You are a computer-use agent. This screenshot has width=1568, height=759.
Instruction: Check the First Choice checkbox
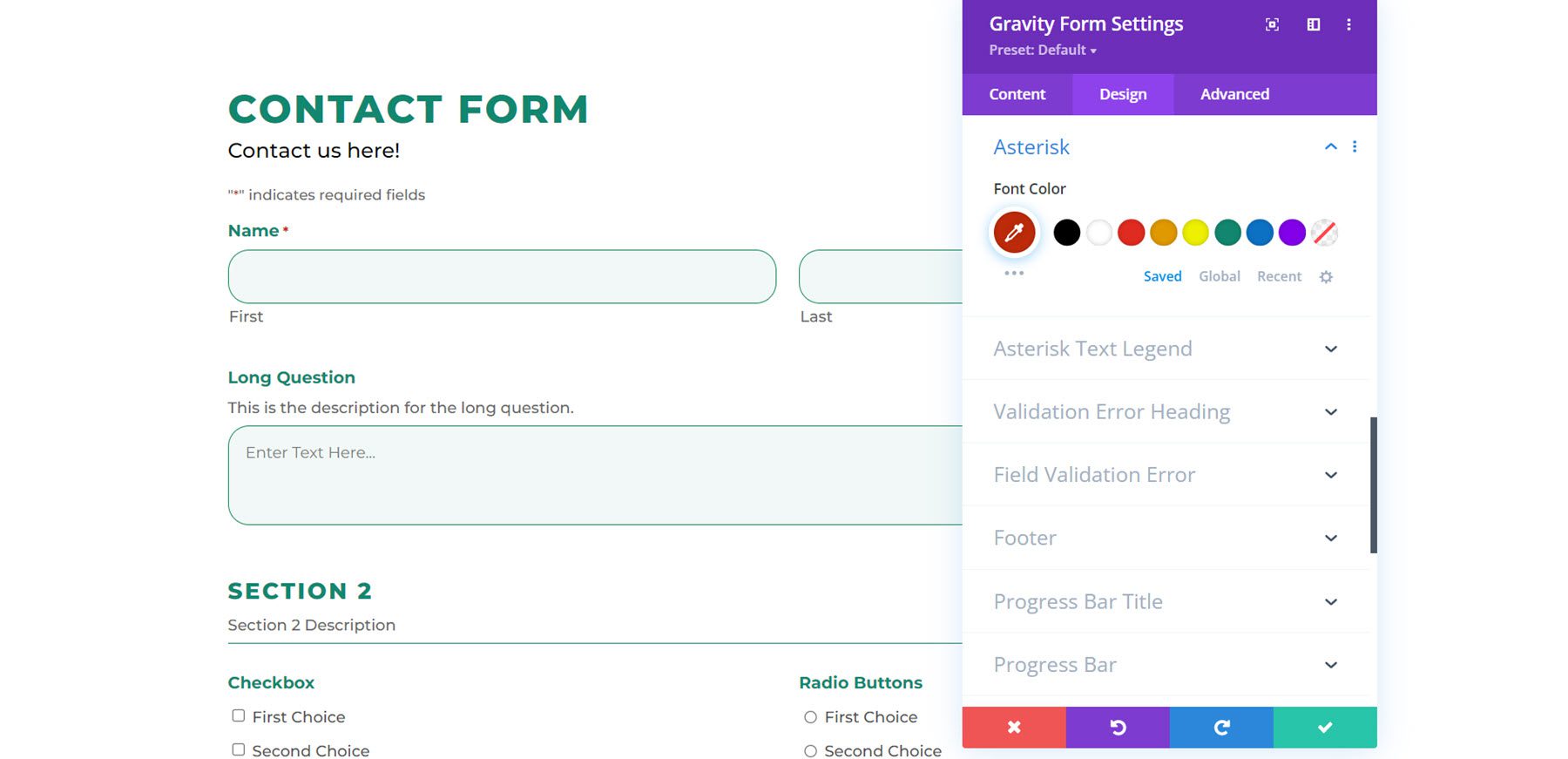(x=238, y=715)
